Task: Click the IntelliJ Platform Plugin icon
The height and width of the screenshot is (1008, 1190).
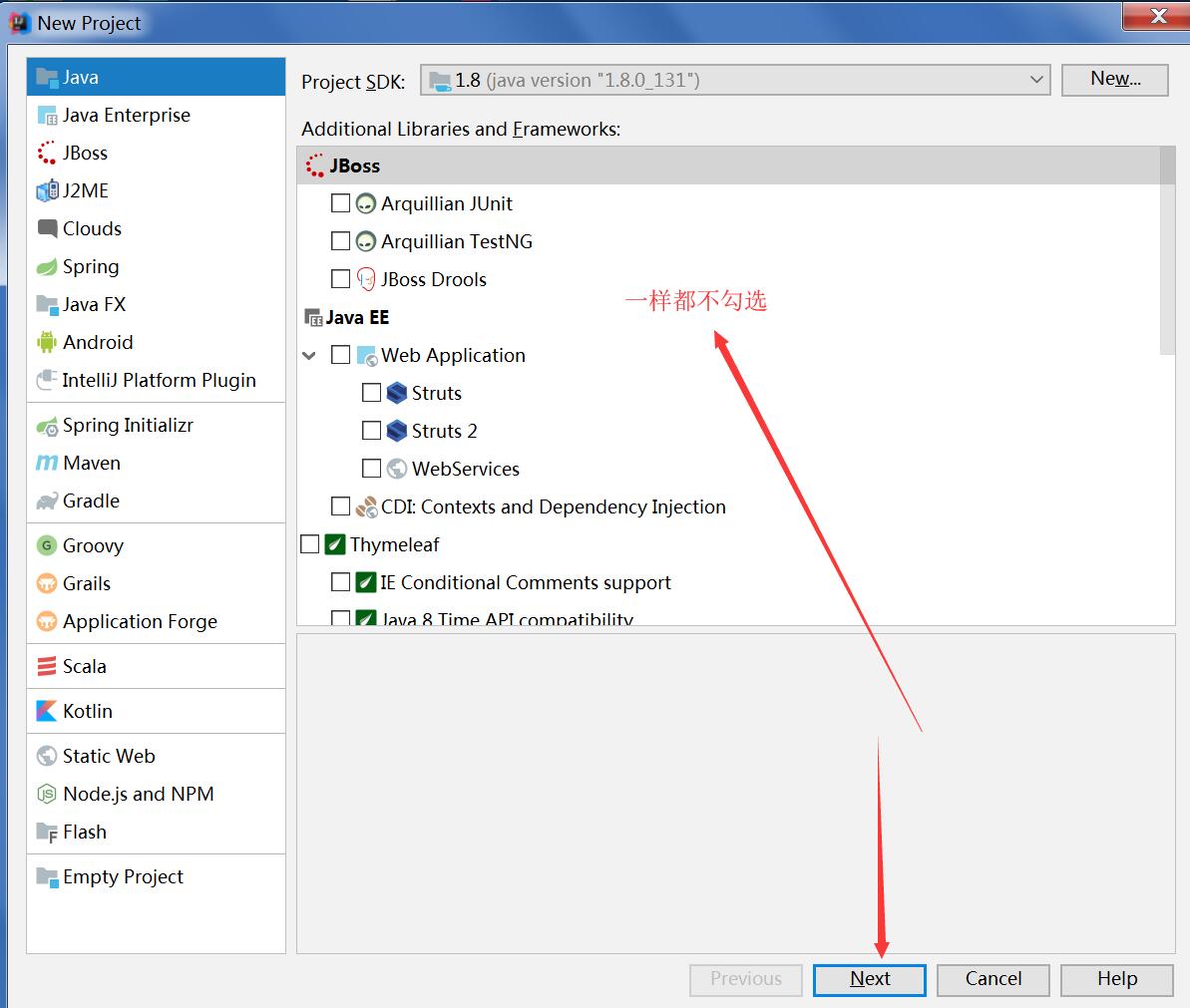Action: pos(47,379)
